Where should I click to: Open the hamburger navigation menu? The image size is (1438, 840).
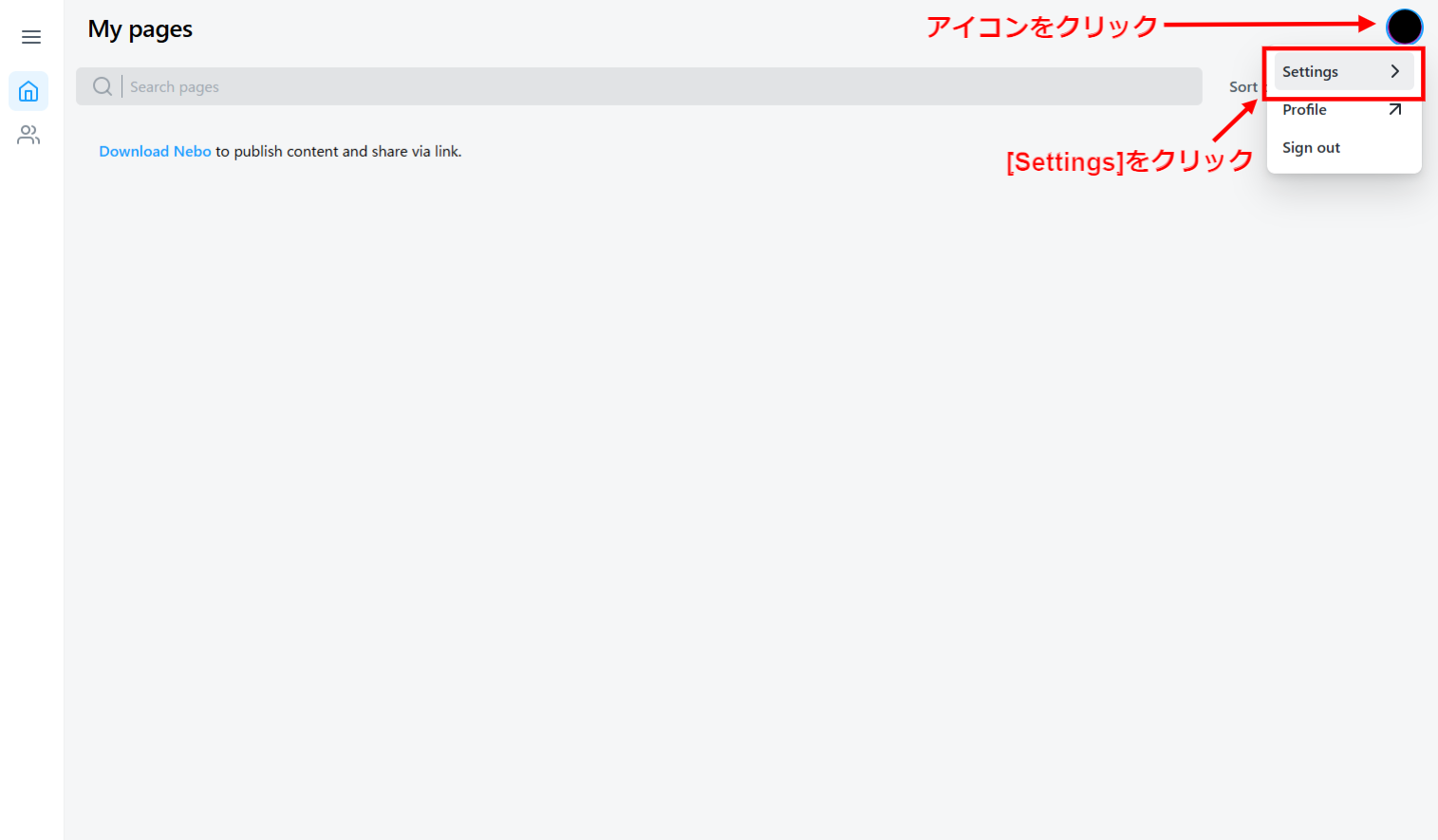(x=31, y=37)
